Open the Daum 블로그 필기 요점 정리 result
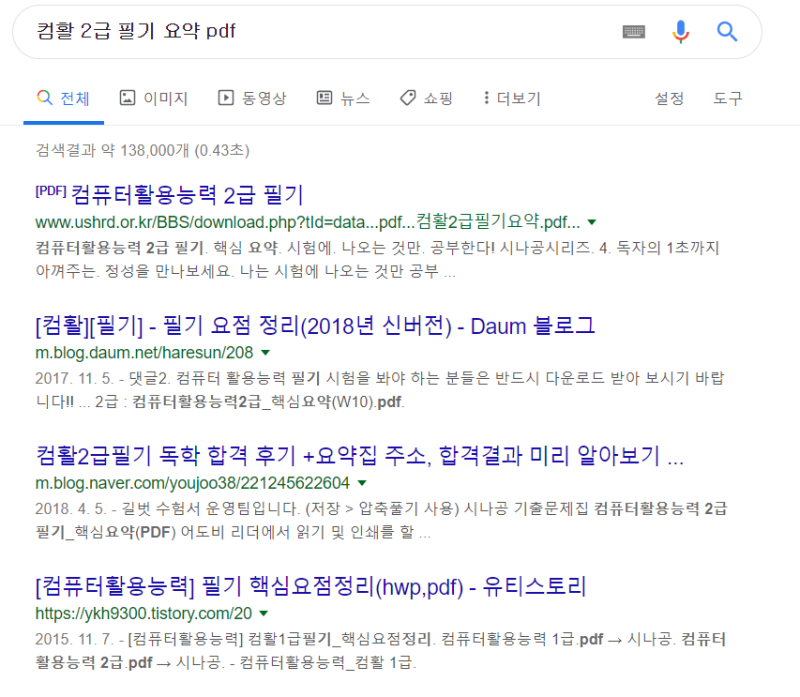This screenshot has width=800, height=697. click(x=315, y=326)
